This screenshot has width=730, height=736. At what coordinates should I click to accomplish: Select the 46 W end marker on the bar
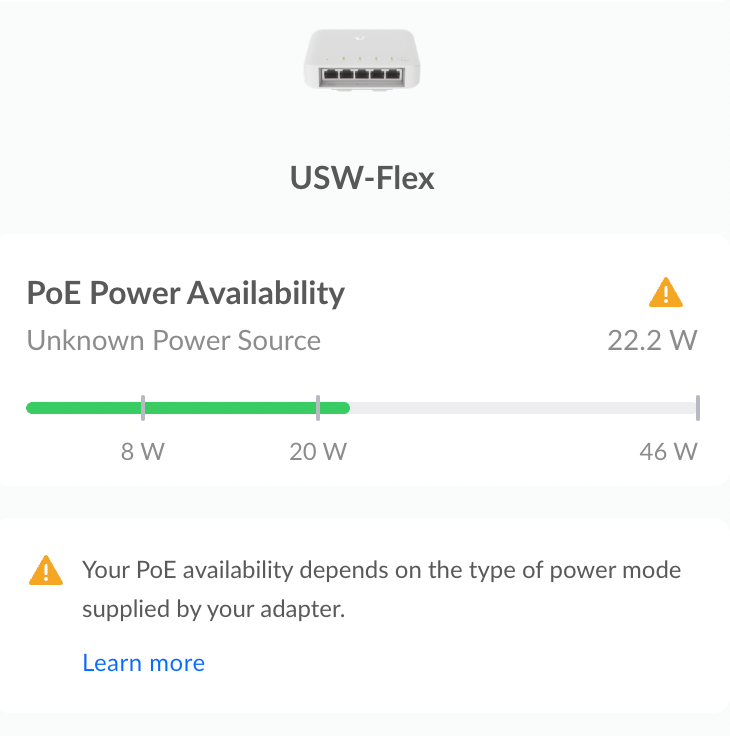698,408
